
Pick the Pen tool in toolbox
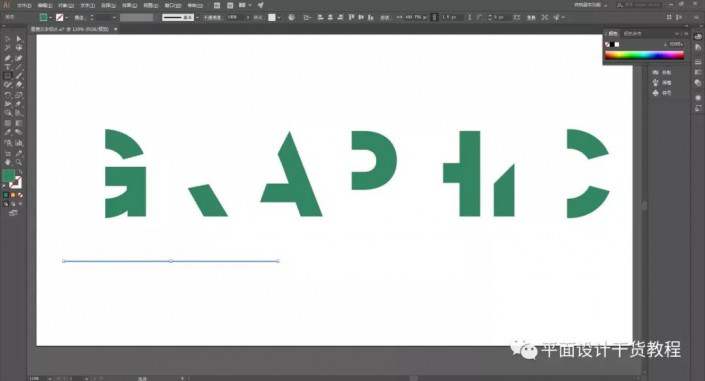point(8,58)
